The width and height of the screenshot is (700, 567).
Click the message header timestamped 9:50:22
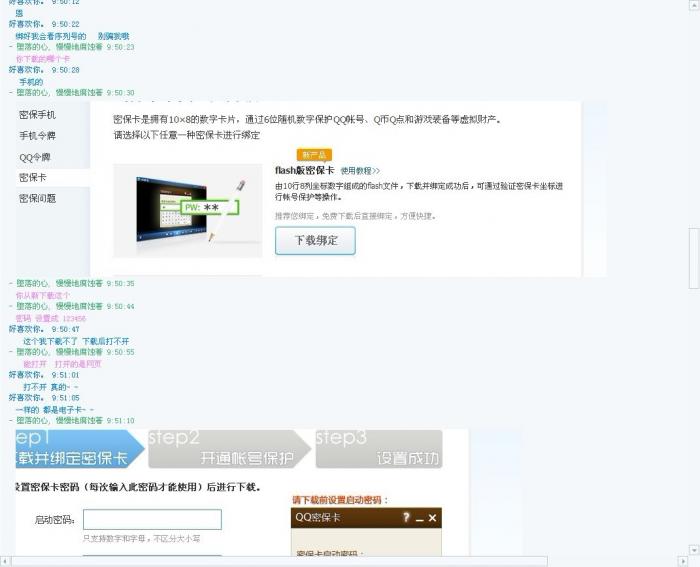pos(44,24)
